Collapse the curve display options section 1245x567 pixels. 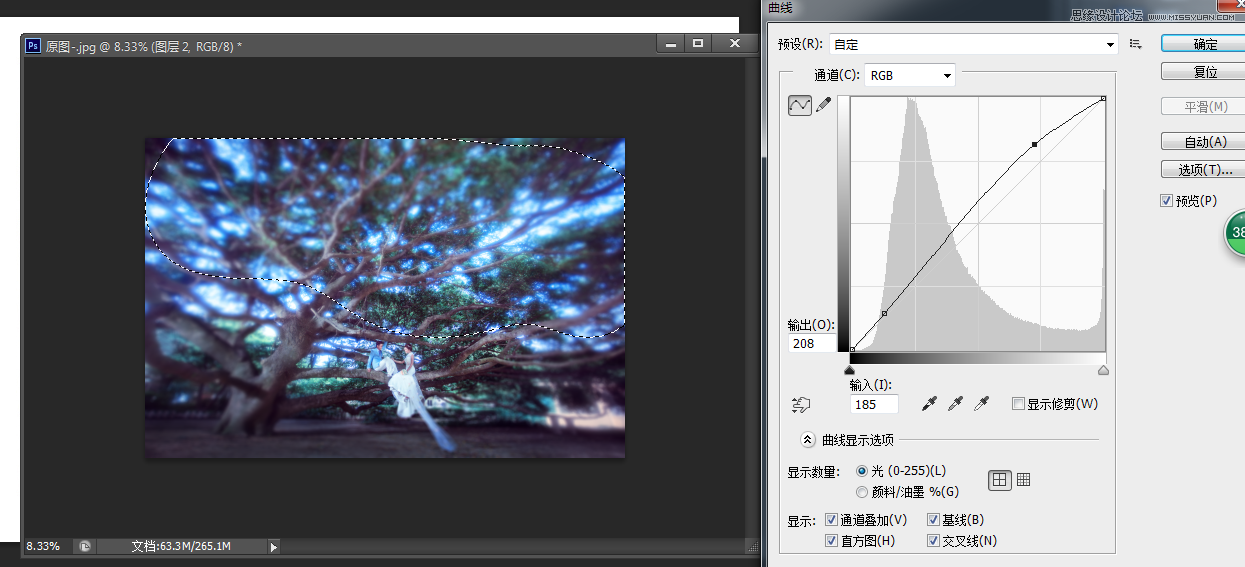click(808, 439)
